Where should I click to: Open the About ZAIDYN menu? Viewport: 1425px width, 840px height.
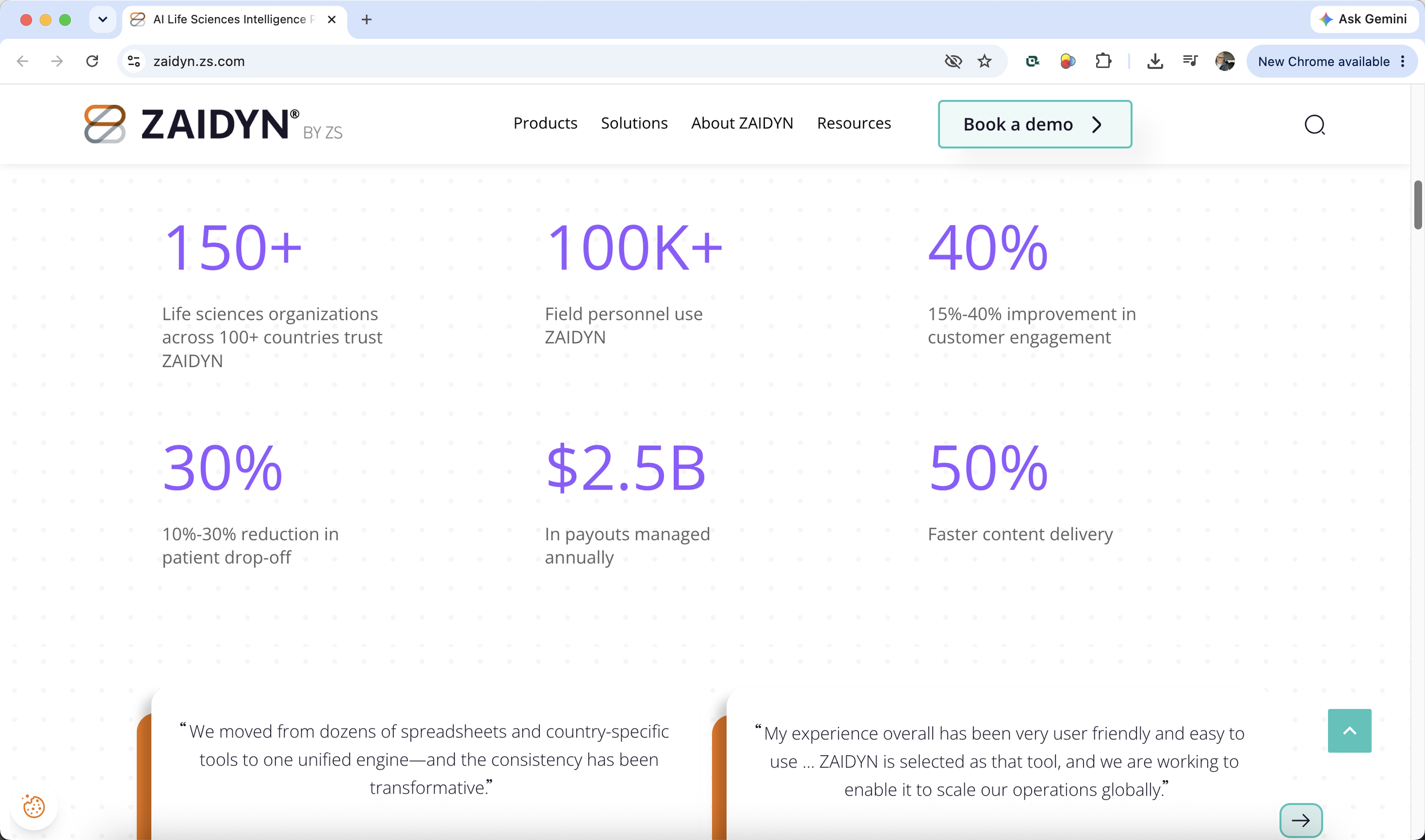pos(742,123)
